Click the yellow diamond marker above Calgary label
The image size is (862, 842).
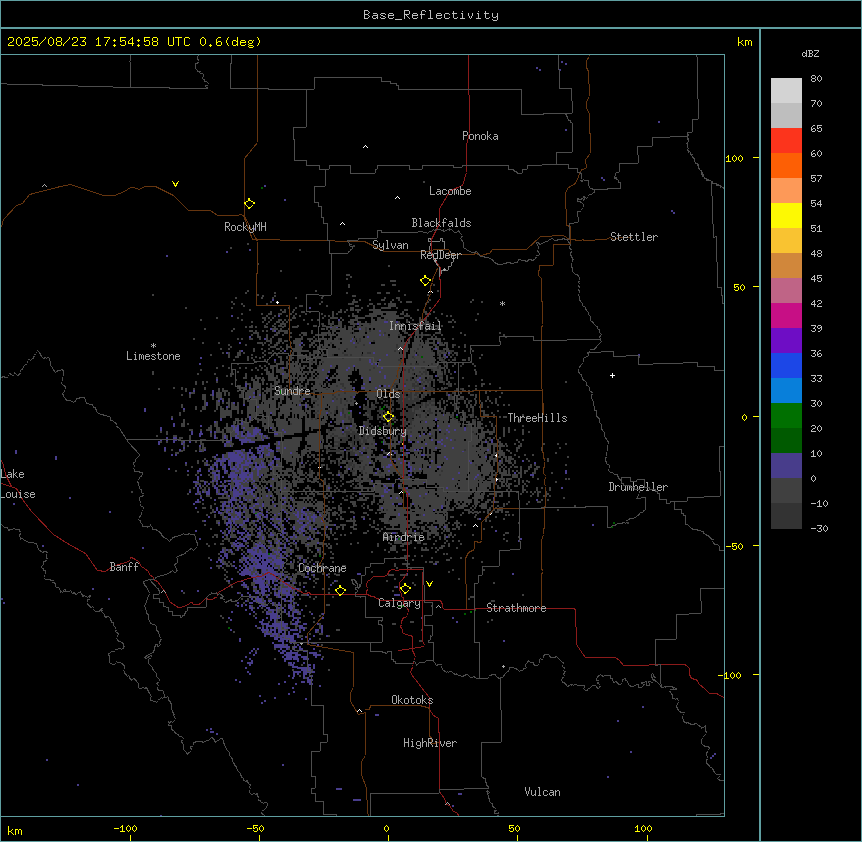(405, 589)
